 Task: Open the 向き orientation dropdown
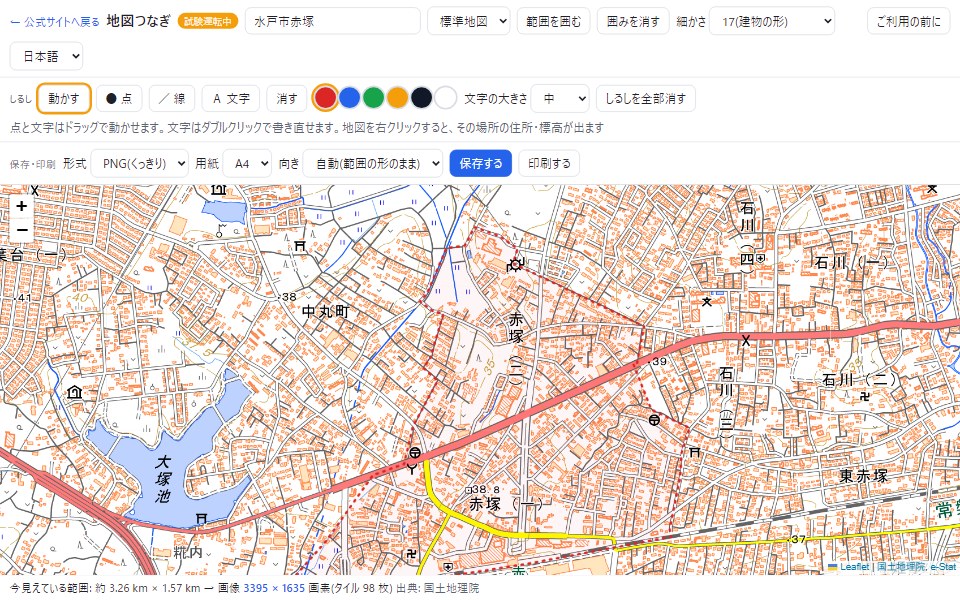coord(372,163)
